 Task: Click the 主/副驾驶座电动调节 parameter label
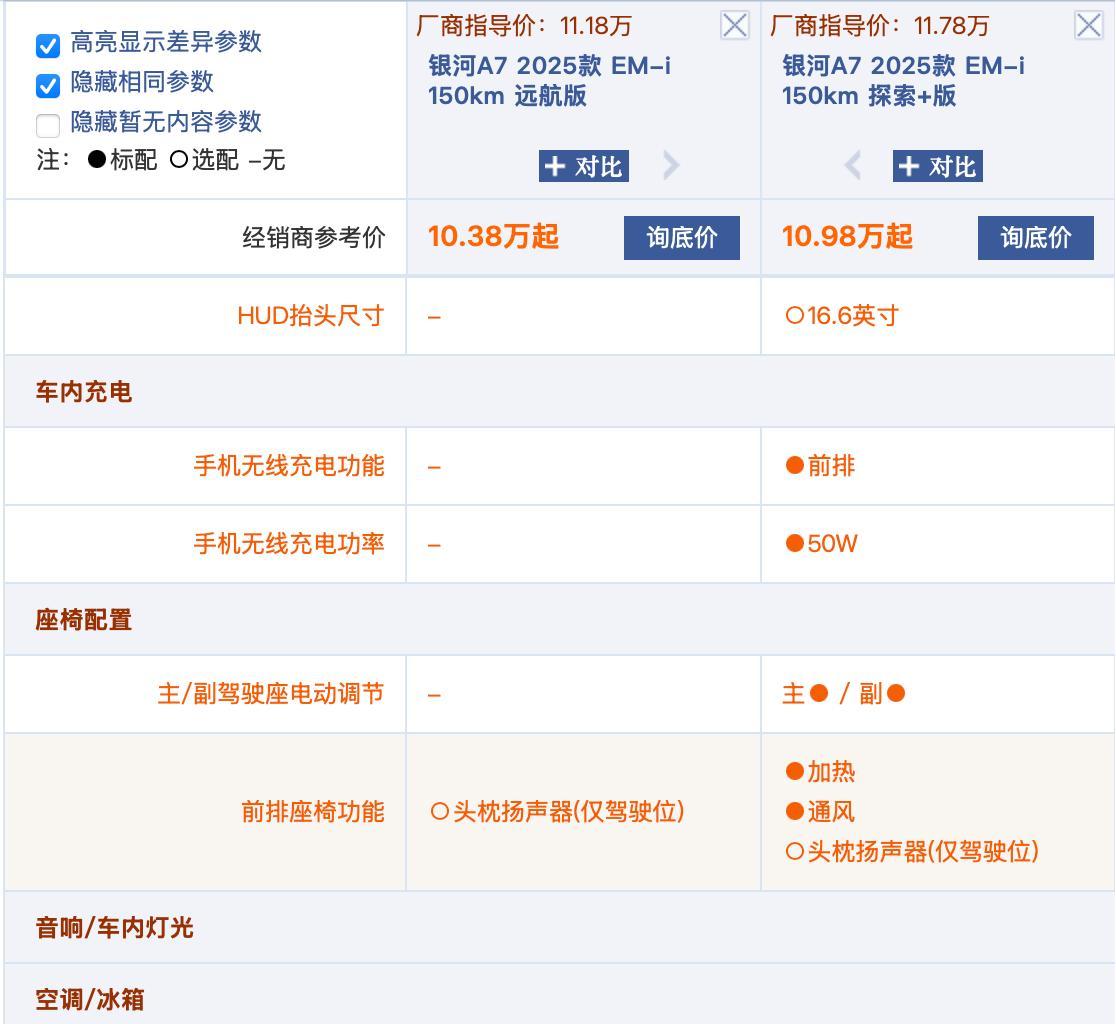point(270,694)
